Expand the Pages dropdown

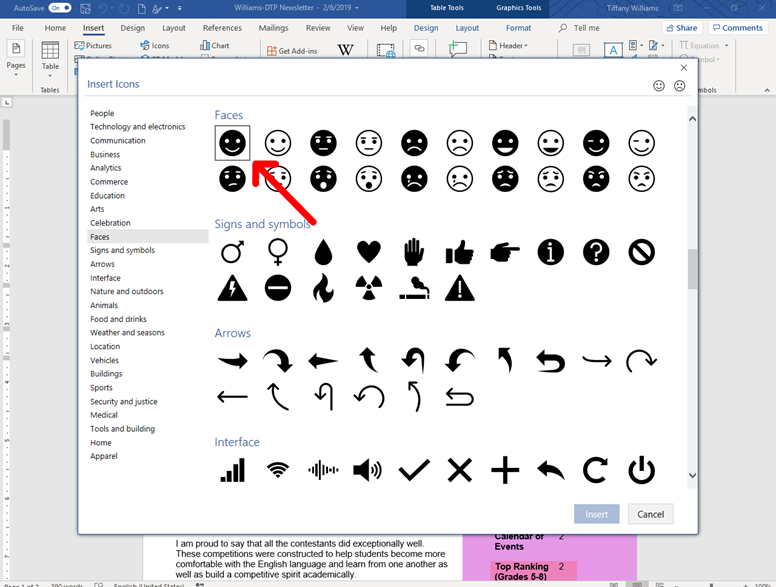tap(17, 66)
